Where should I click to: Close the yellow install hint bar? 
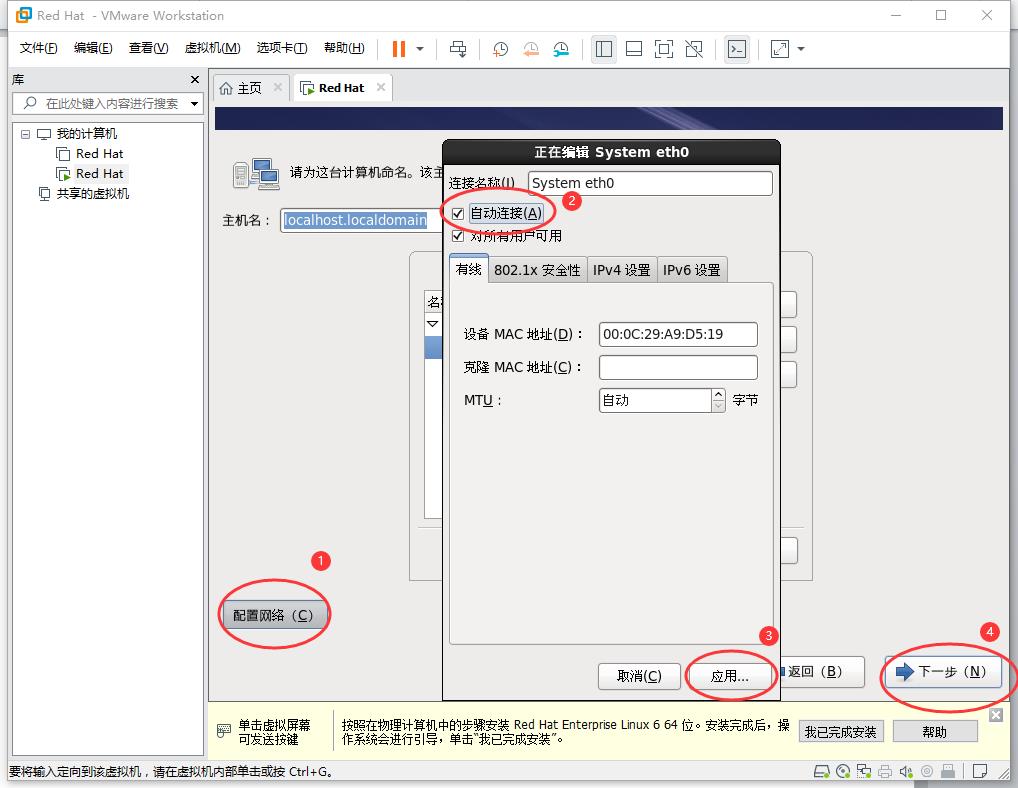996,715
